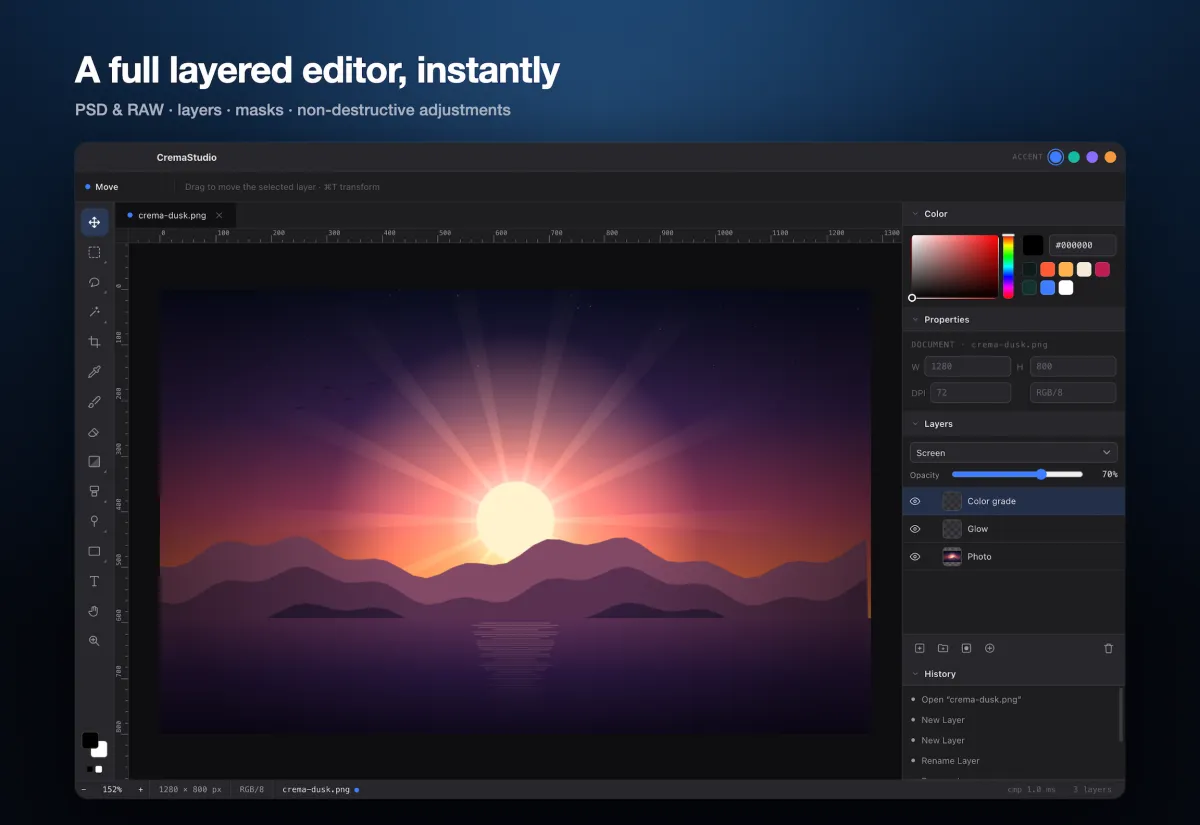Choose the purple accent color dot
This screenshot has height=825, width=1200.
pyautogui.click(x=1092, y=157)
